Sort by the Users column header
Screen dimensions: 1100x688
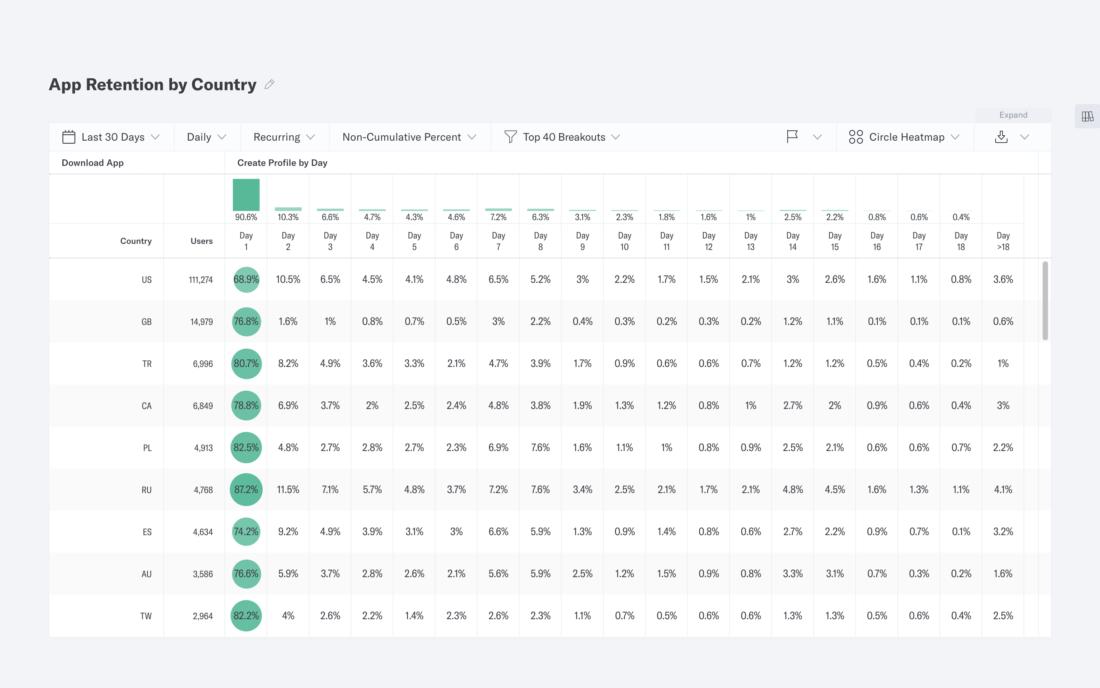pos(202,241)
